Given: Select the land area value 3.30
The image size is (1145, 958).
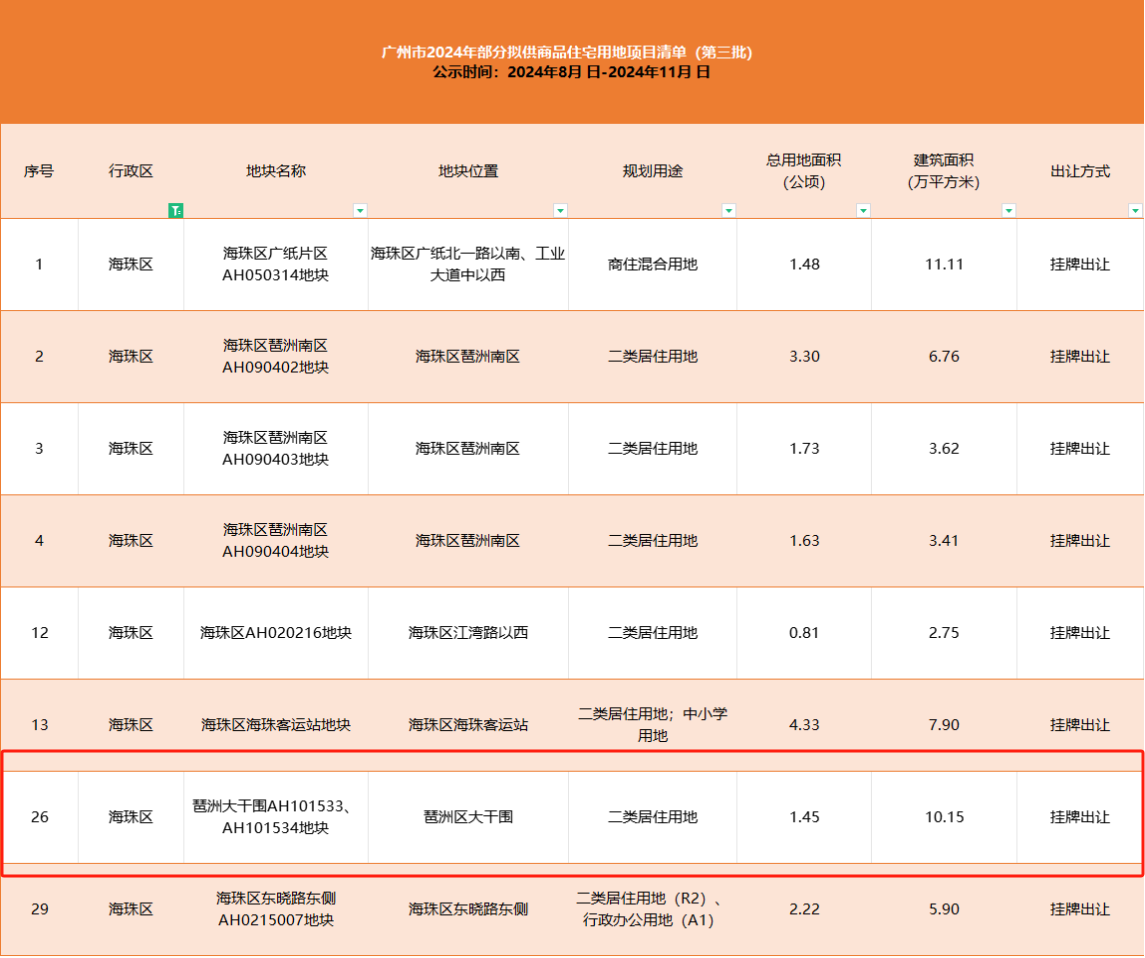Looking at the screenshot, I should point(804,356).
